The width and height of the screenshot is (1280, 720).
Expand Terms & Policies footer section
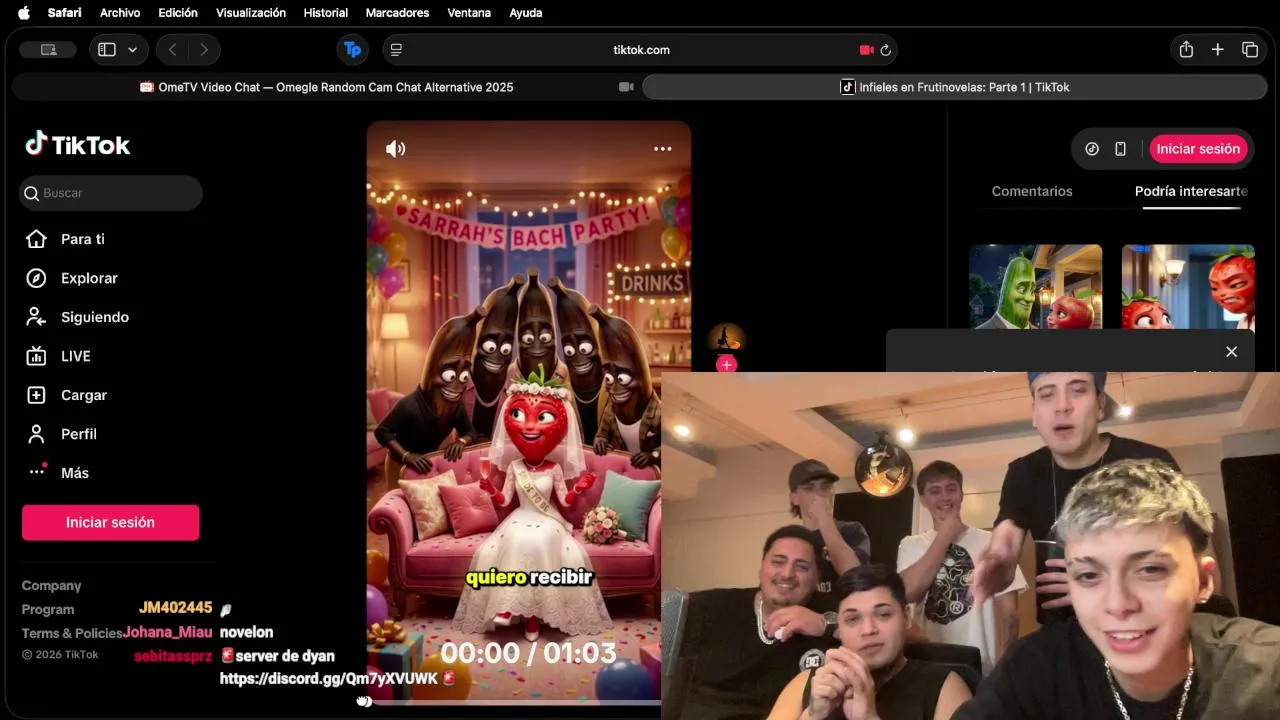tap(72, 633)
